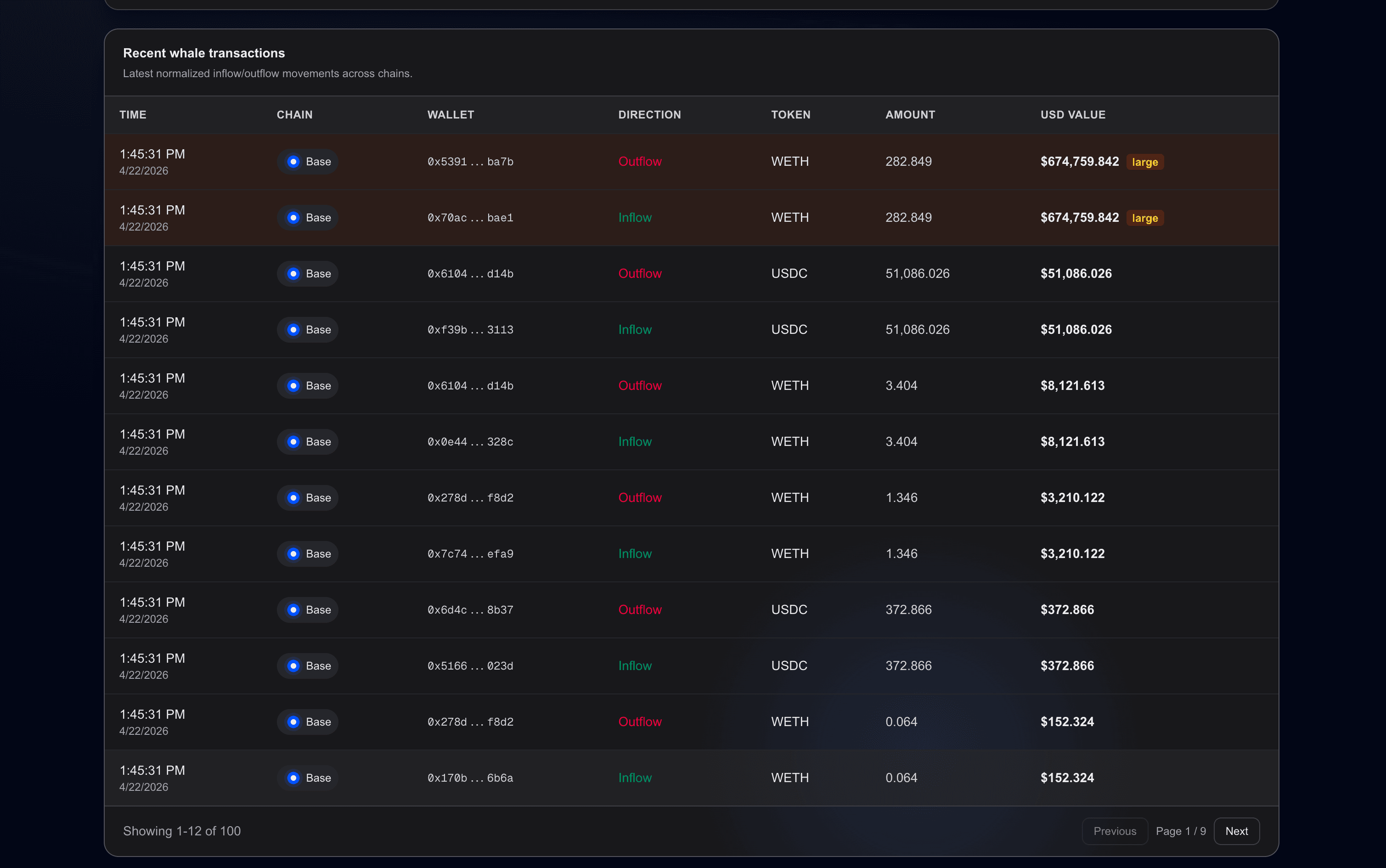Click Base chain icon in 0x7c74...efa9 row
This screenshot has width=1386, height=868.
pos(293,553)
